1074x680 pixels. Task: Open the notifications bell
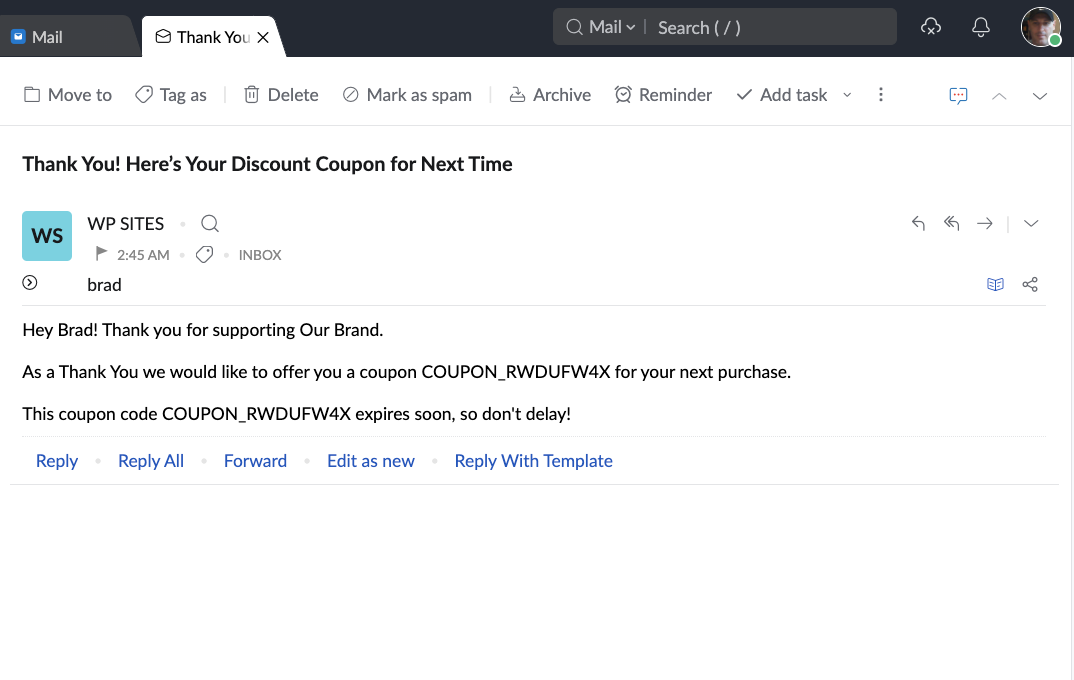981,28
